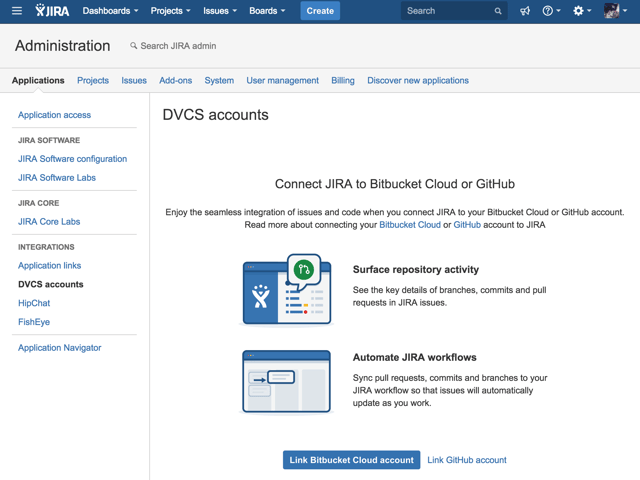640x480 pixels.
Task: Expand the Dashboards dropdown
Action: tap(110, 11)
